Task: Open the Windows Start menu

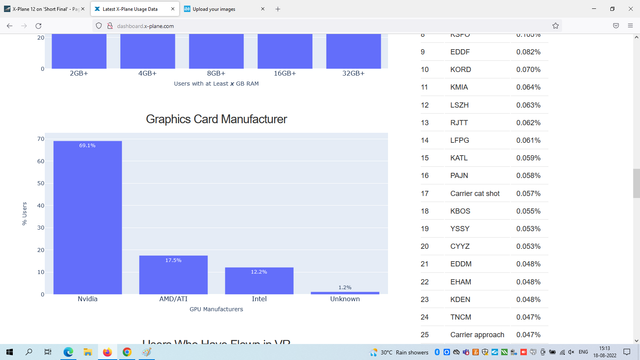Action: [x=9, y=352]
